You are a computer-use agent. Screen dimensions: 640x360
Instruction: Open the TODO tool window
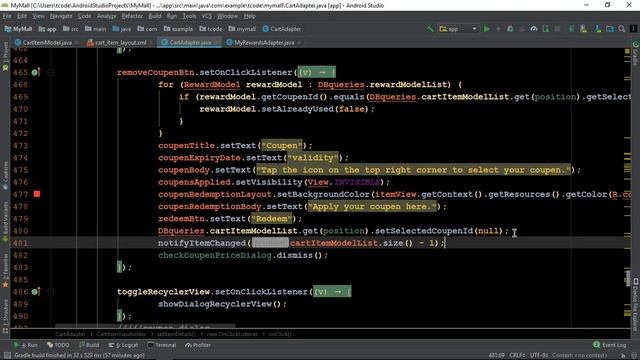point(58,345)
